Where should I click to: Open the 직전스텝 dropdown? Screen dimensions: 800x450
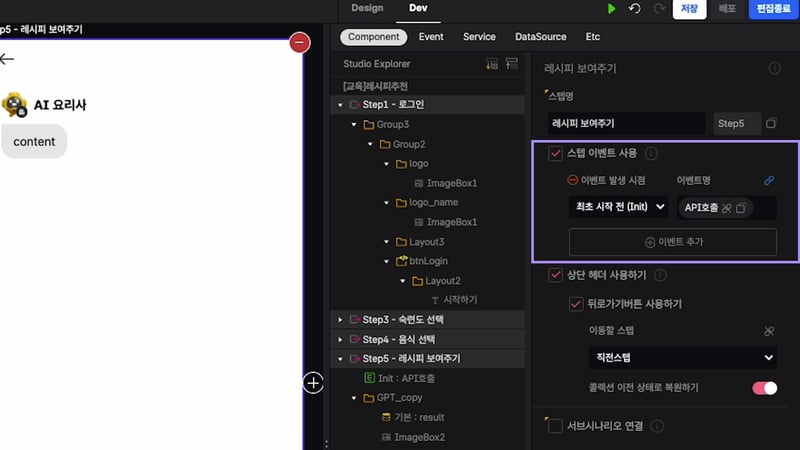point(682,357)
